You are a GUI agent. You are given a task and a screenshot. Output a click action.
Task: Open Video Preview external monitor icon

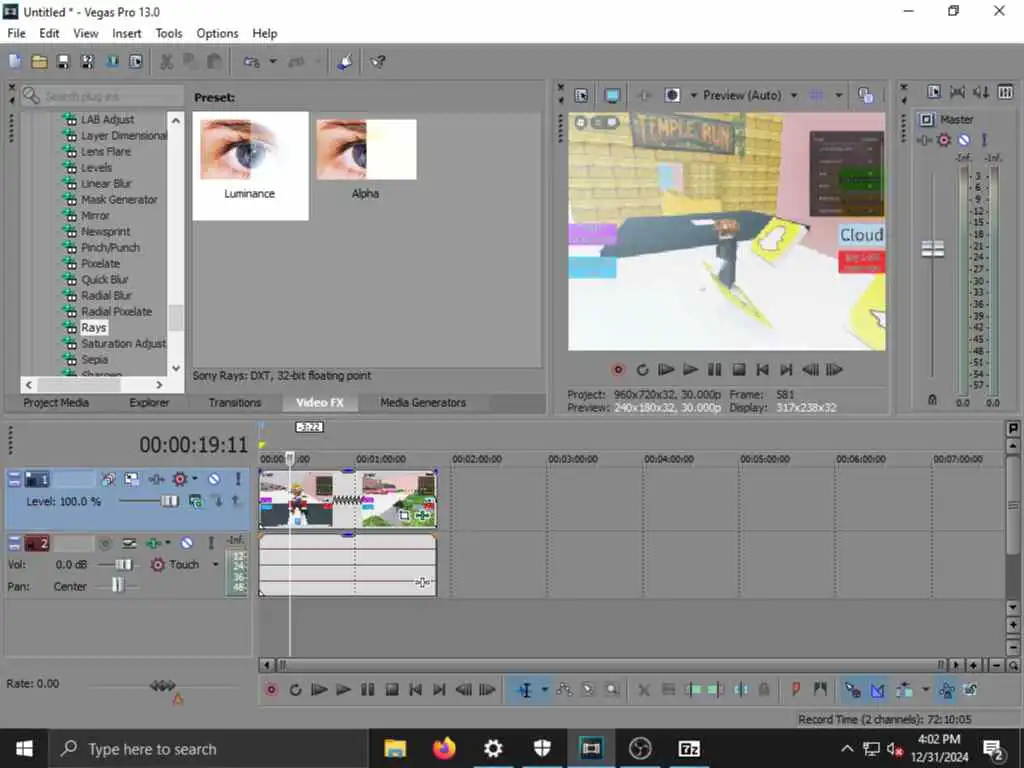pyautogui.click(x=612, y=95)
